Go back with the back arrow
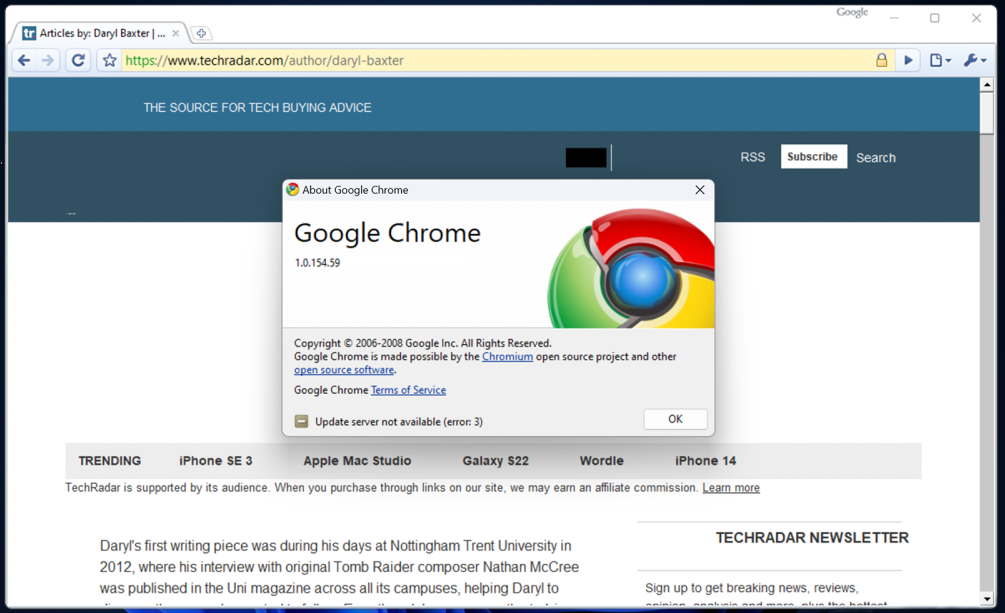The height and width of the screenshot is (613, 1005). point(24,60)
